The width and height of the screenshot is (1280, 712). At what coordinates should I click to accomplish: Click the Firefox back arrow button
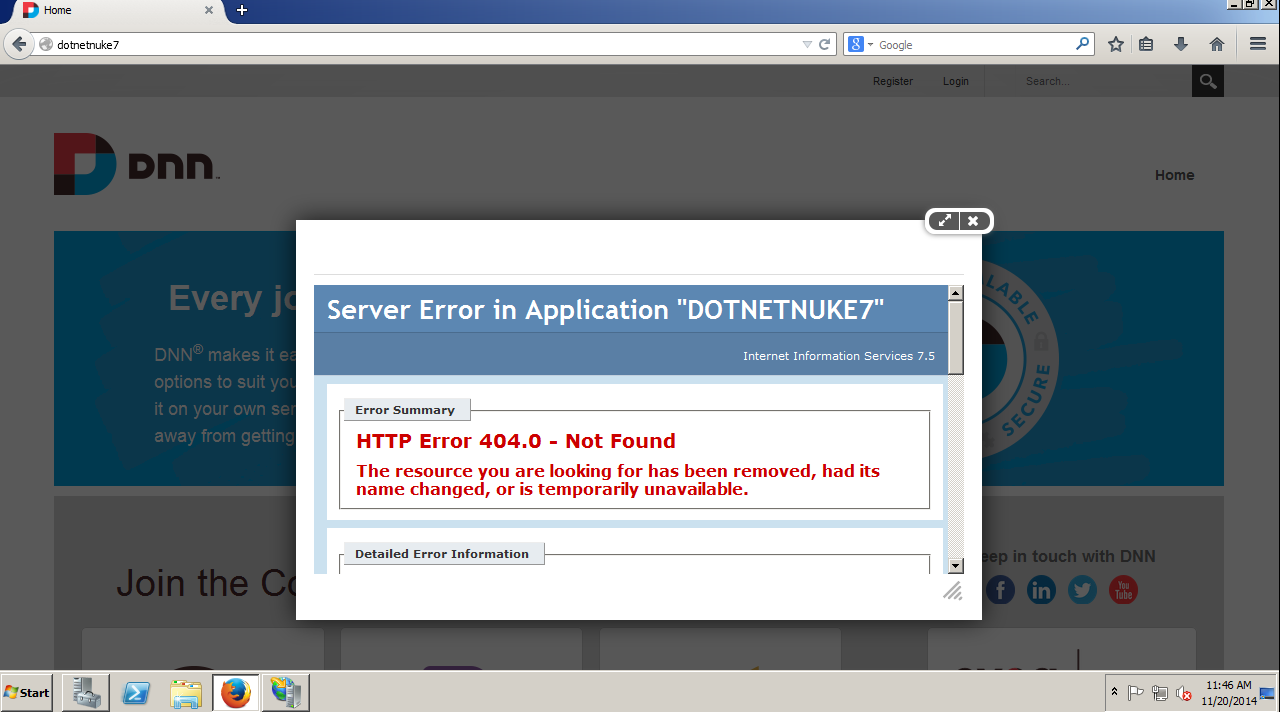18,44
